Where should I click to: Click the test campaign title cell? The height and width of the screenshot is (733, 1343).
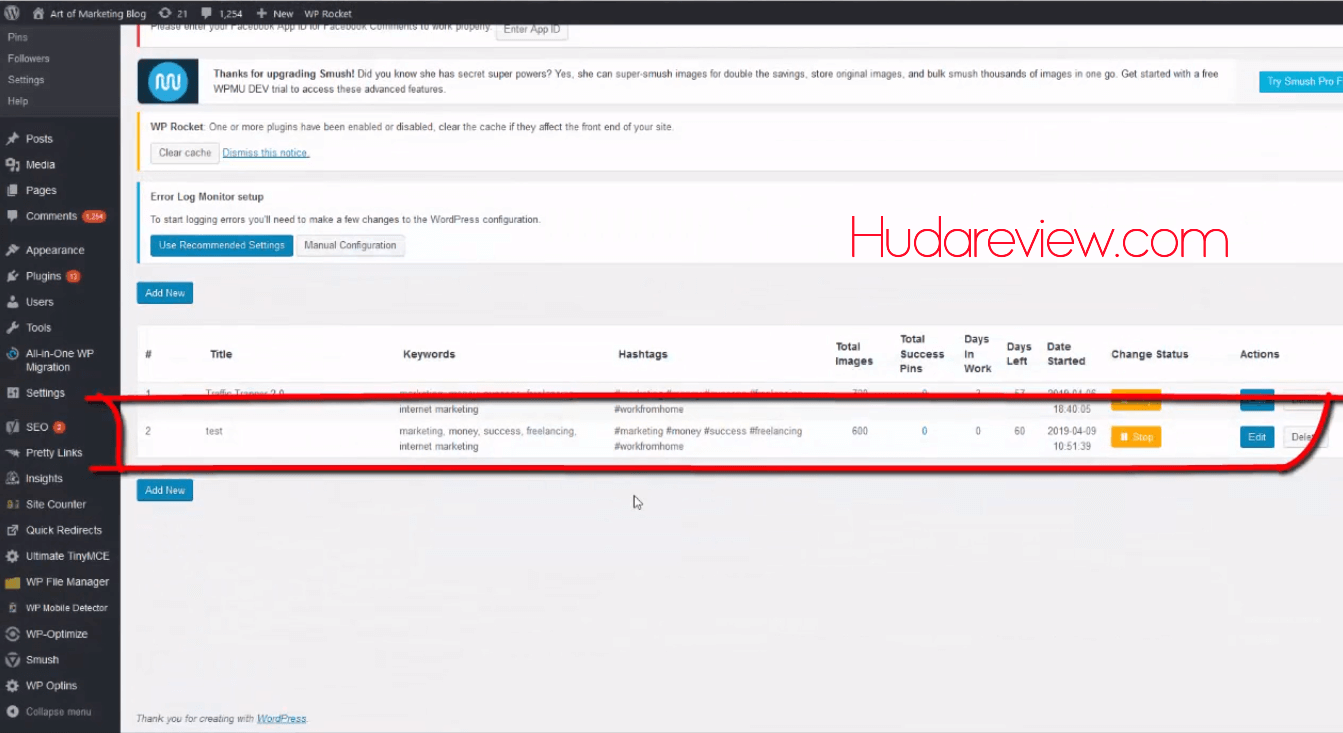[x=214, y=432]
